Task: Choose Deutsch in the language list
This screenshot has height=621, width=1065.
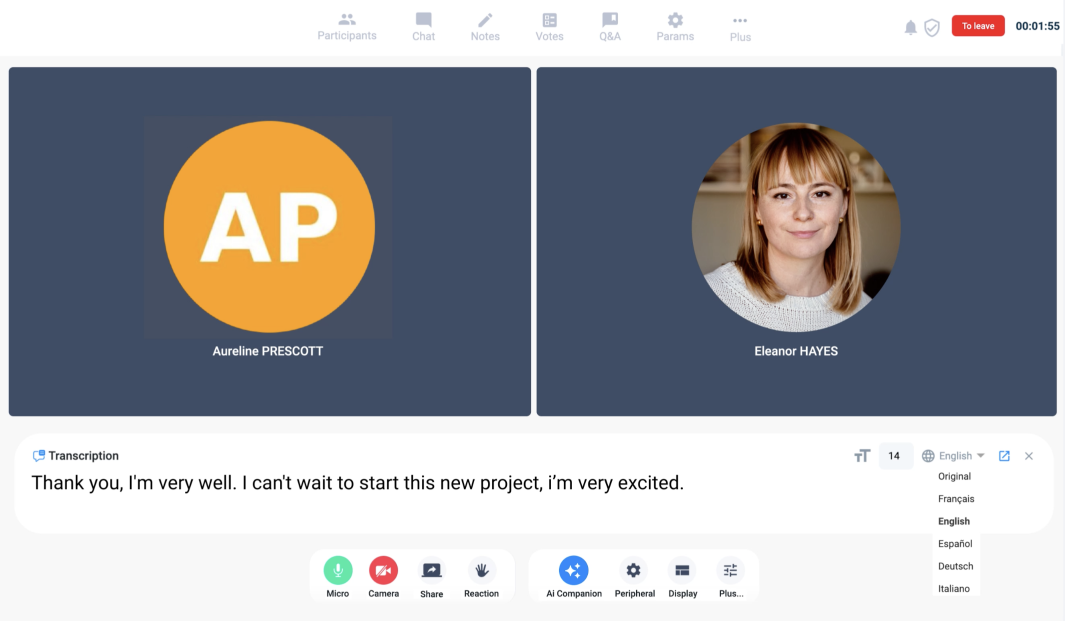Action: pos(955,566)
